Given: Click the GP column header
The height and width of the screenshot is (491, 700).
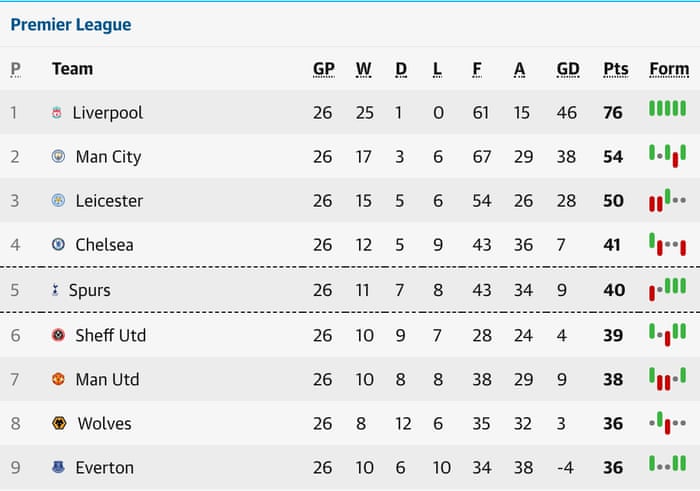Looking at the screenshot, I should coord(323,69).
